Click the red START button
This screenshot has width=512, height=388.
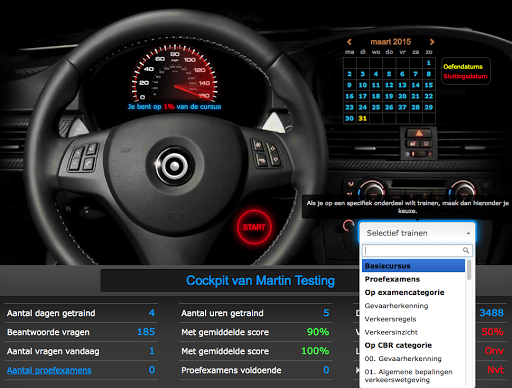pyautogui.click(x=254, y=227)
